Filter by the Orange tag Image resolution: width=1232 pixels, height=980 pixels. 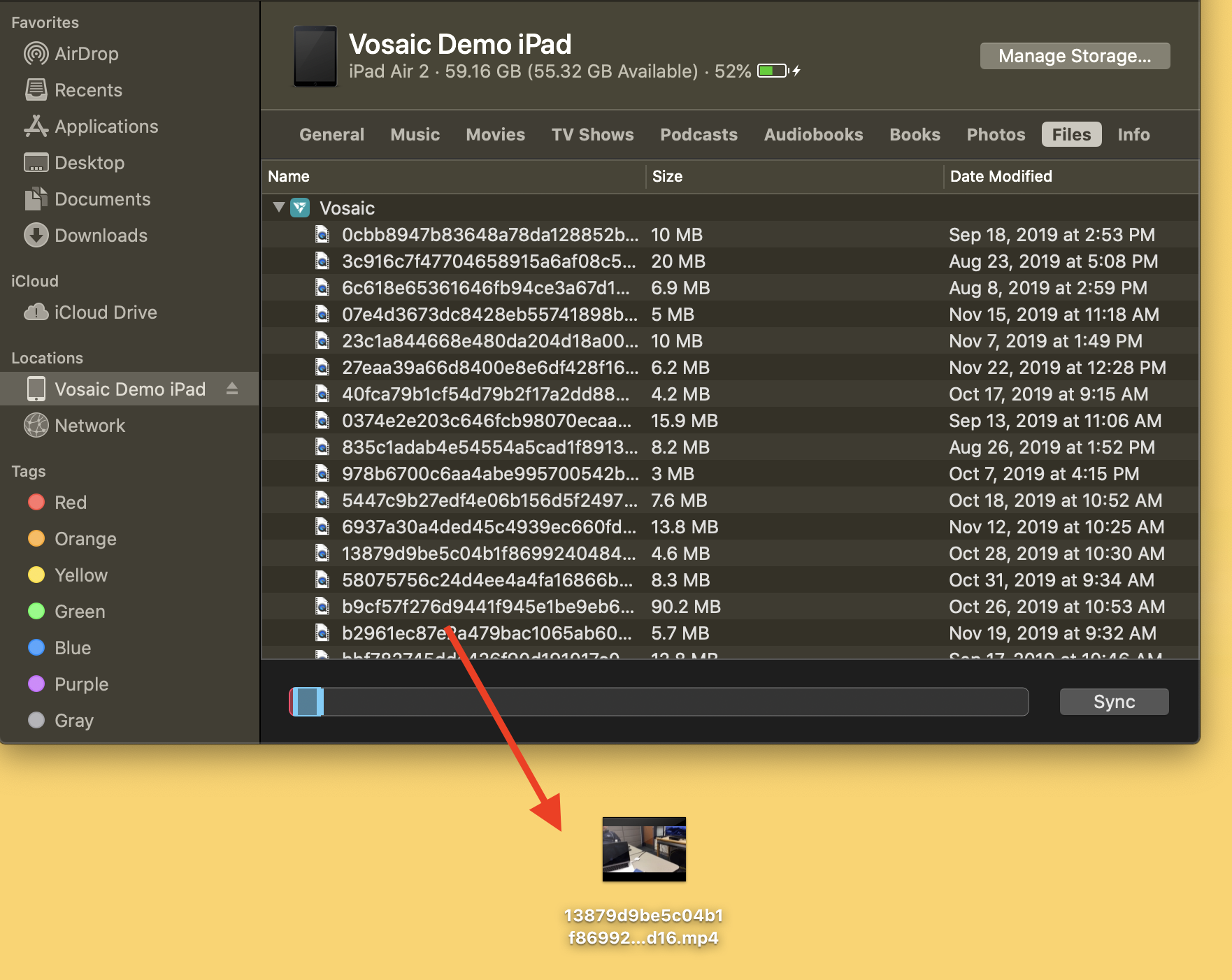click(72, 539)
